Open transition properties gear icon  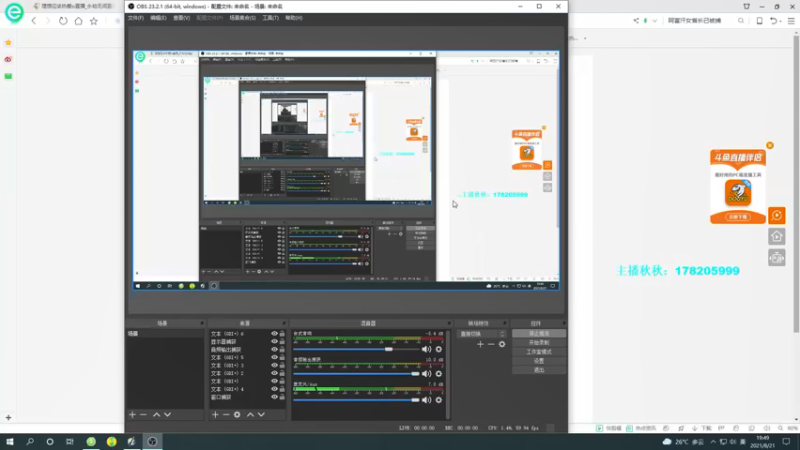(502, 344)
